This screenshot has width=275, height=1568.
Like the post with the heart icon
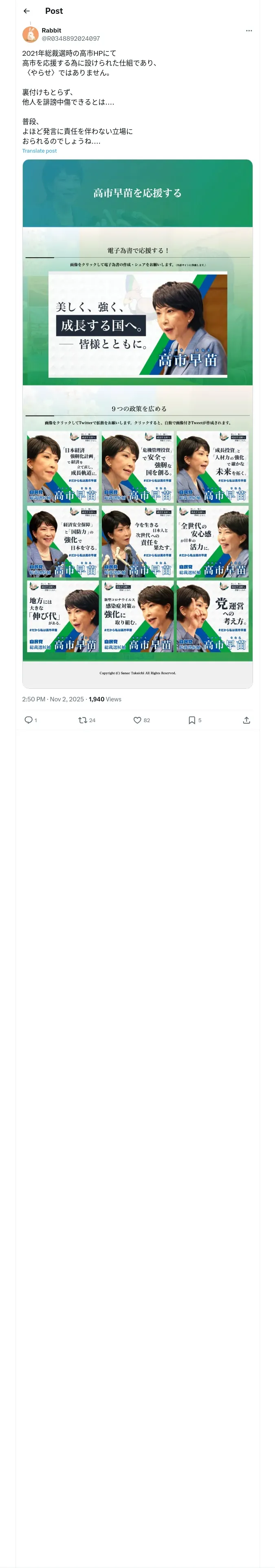click(137, 720)
